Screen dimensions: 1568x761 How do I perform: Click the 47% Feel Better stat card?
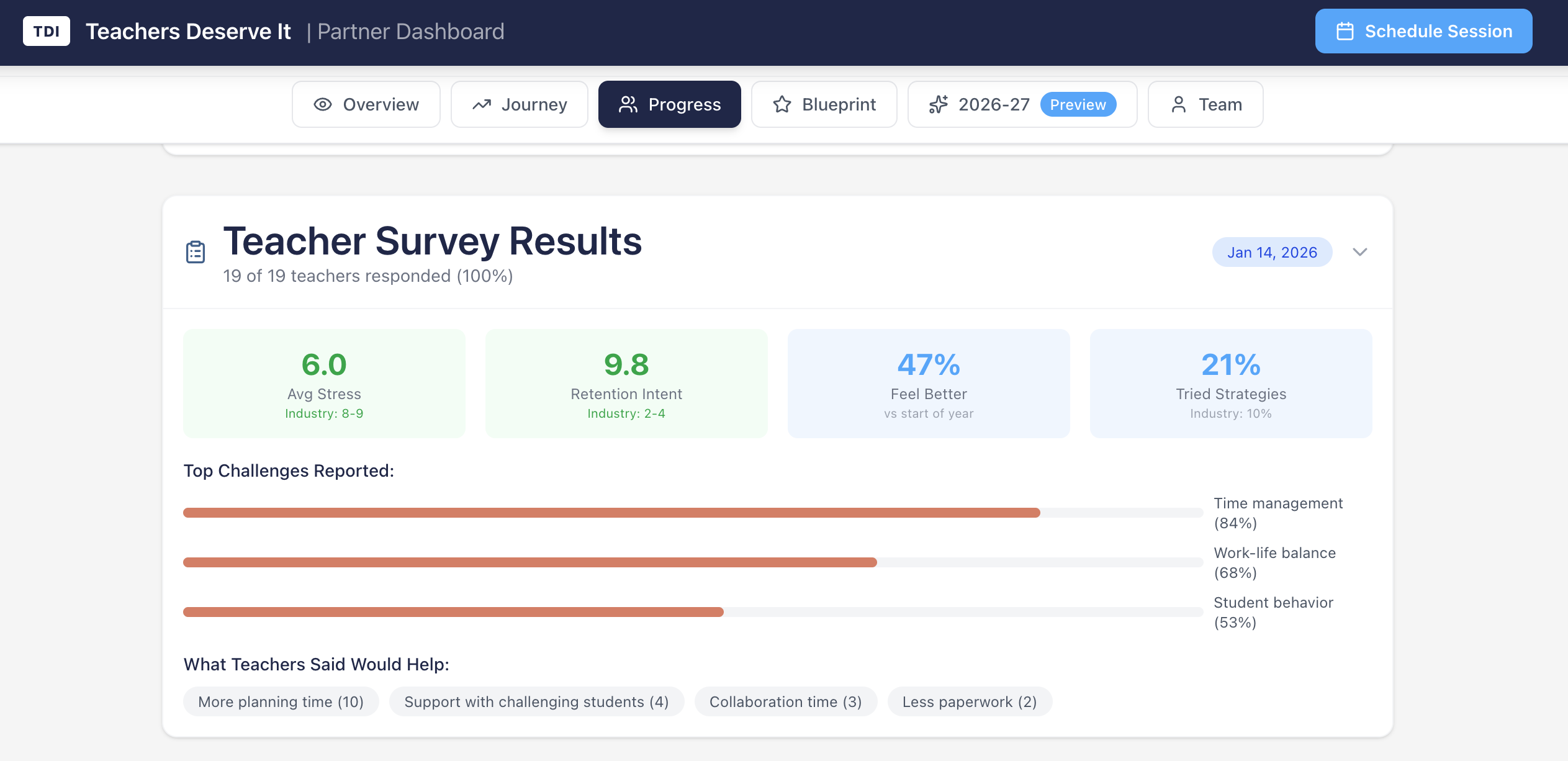[x=928, y=383]
